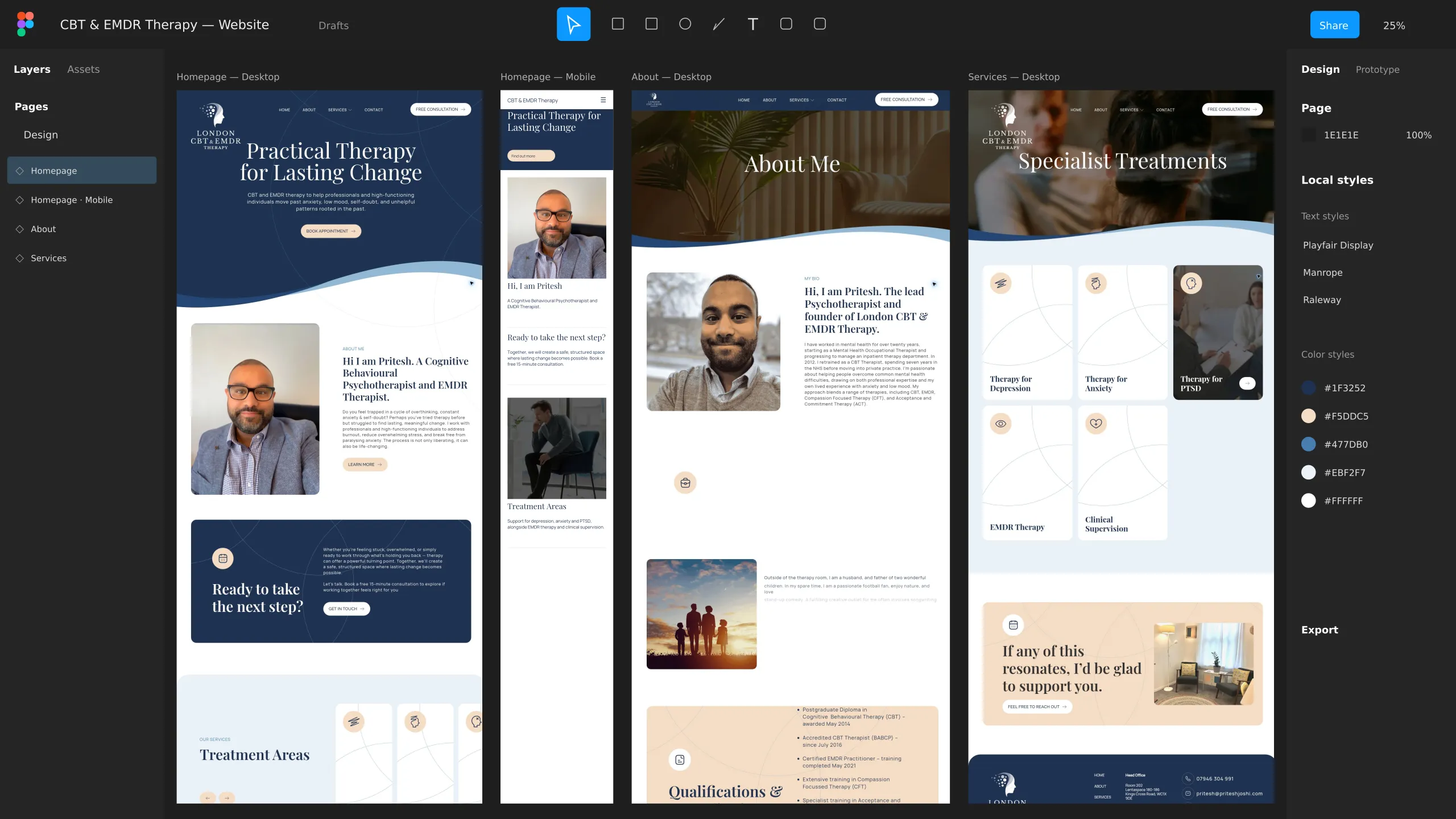The height and width of the screenshot is (819, 1456).
Task: Click icon on Therapy for Depression card
Action: click(1001, 283)
